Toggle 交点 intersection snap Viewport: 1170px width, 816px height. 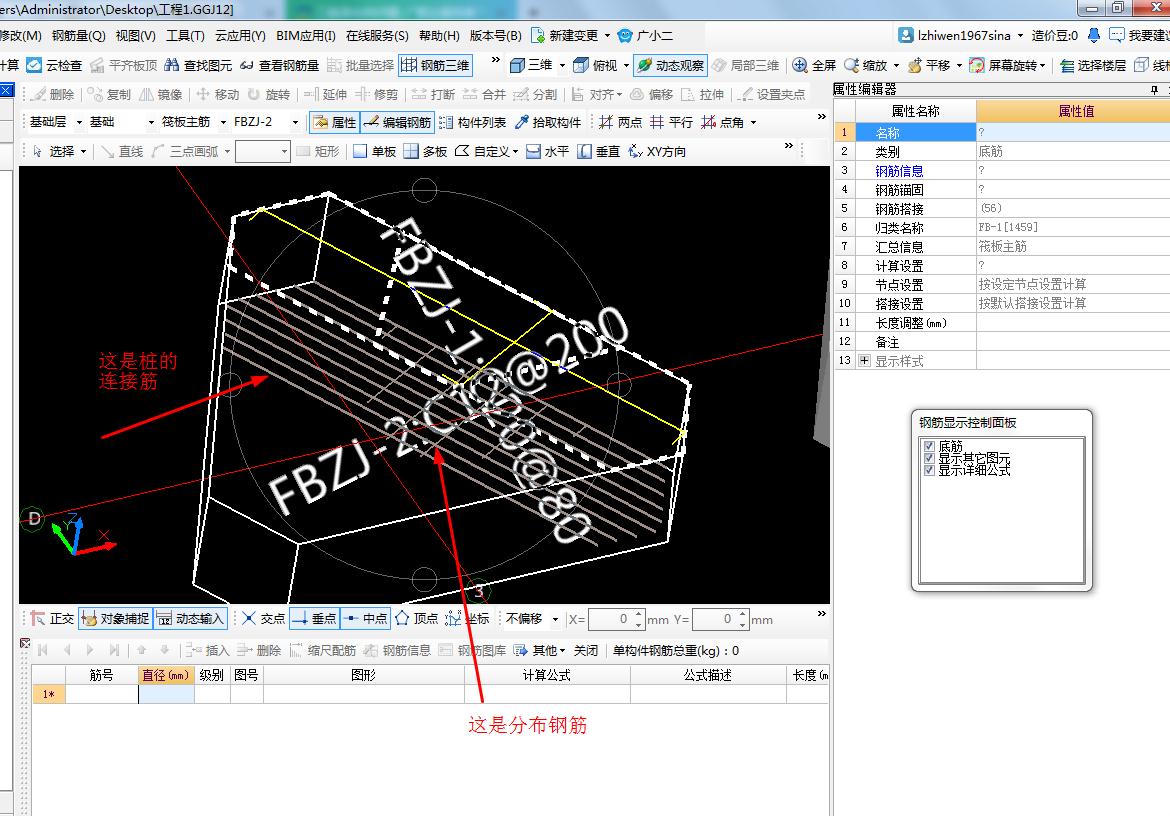tap(263, 618)
